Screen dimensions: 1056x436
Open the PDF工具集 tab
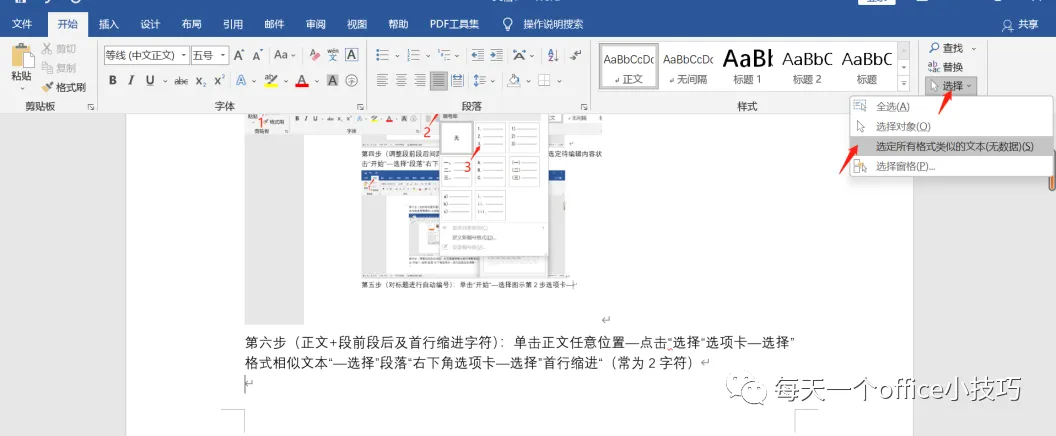click(x=455, y=24)
